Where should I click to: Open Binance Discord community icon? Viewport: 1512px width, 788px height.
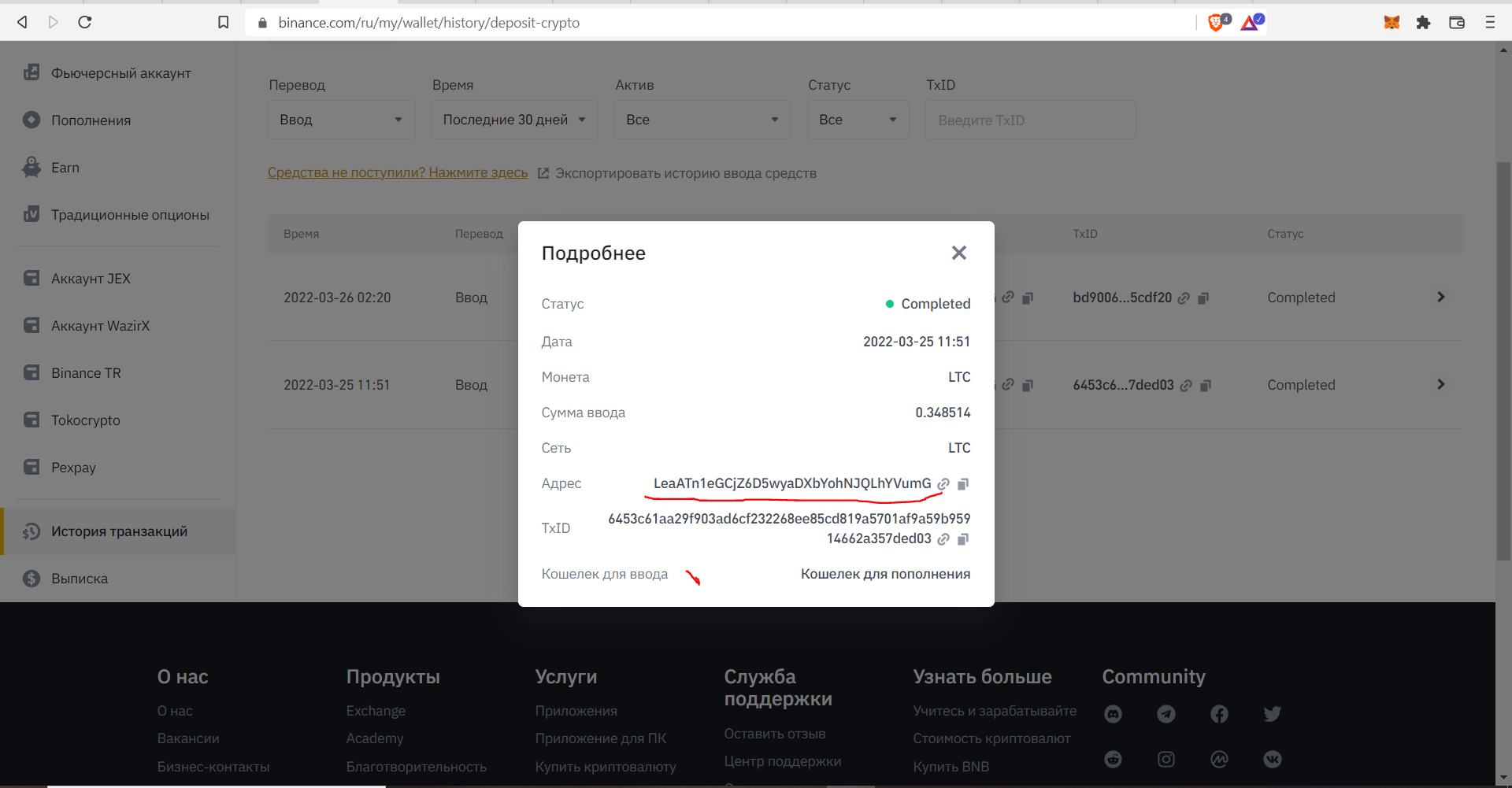pos(1113,714)
